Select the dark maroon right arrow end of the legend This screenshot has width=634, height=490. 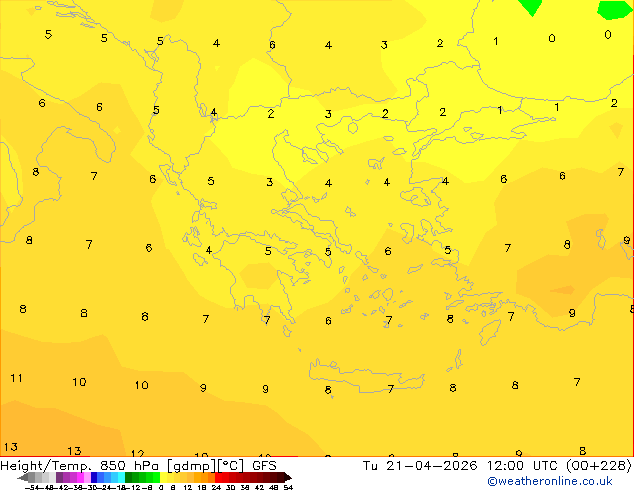point(288,477)
